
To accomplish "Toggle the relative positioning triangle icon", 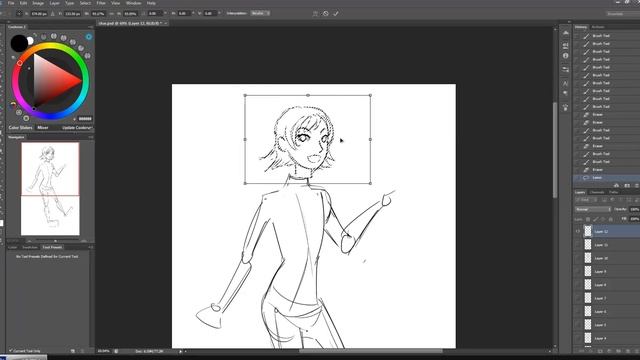I will click(53, 13).
